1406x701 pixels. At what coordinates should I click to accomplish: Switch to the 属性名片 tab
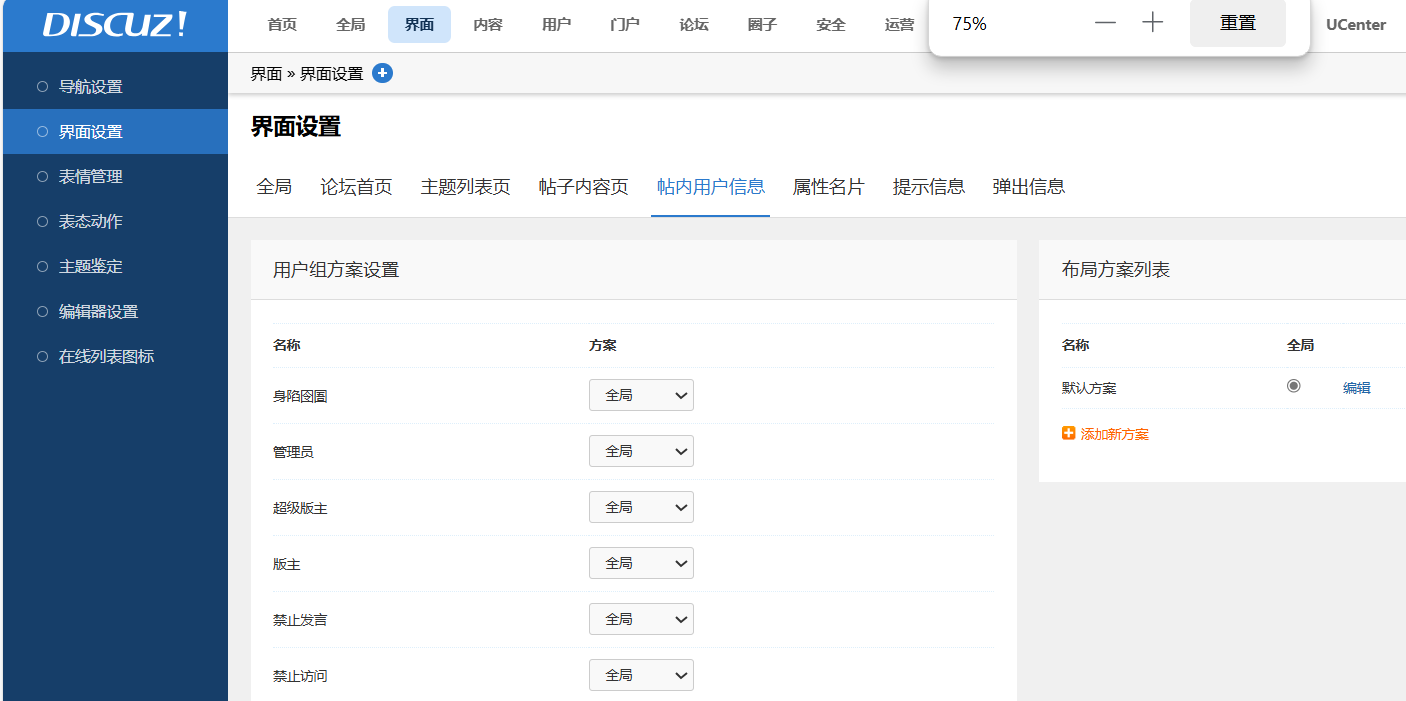point(828,187)
